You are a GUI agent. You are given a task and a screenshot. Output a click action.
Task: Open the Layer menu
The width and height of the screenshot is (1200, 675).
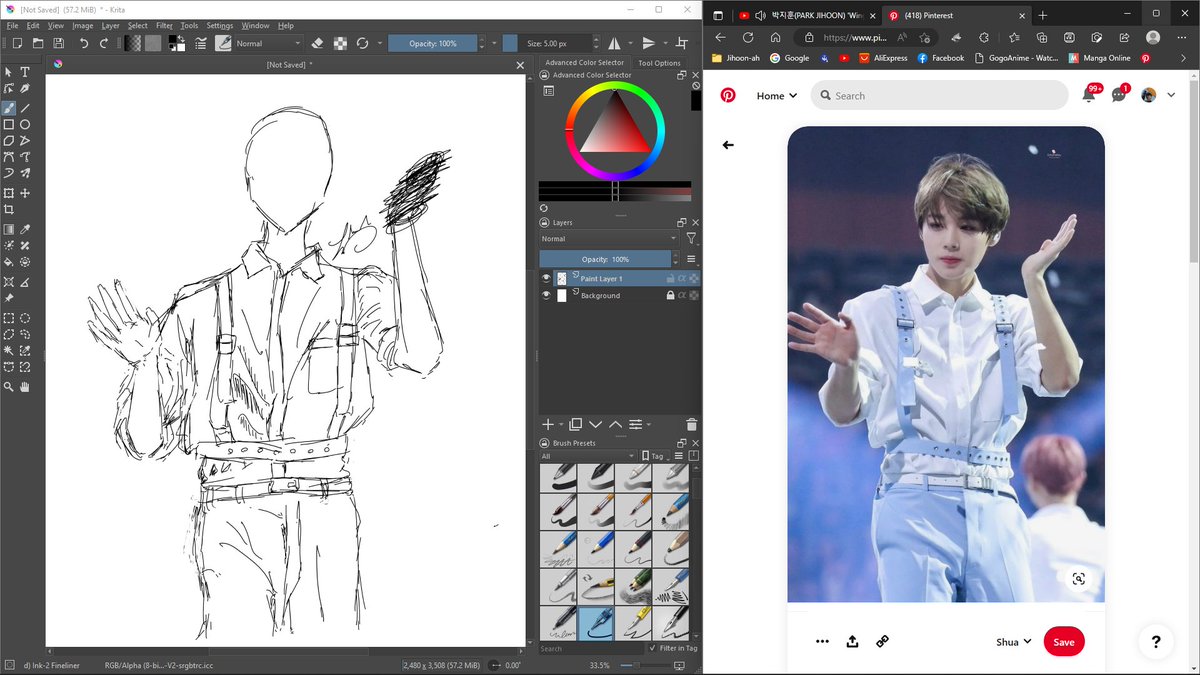[x=110, y=25]
